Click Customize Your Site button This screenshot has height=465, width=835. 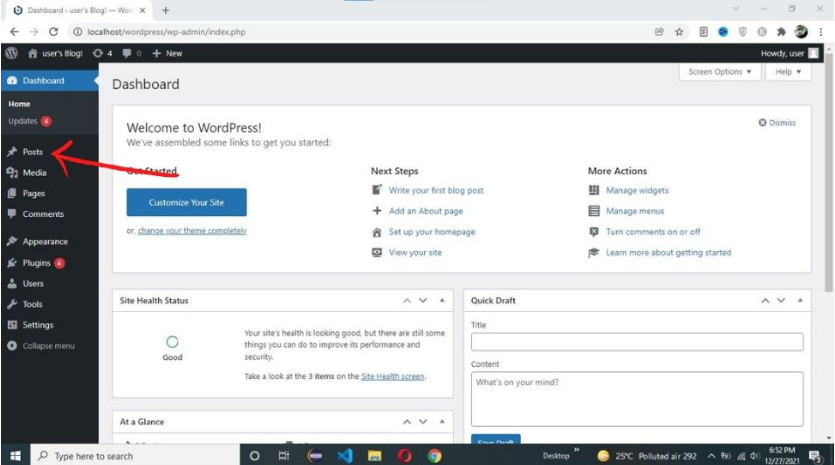click(x=186, y=202)
